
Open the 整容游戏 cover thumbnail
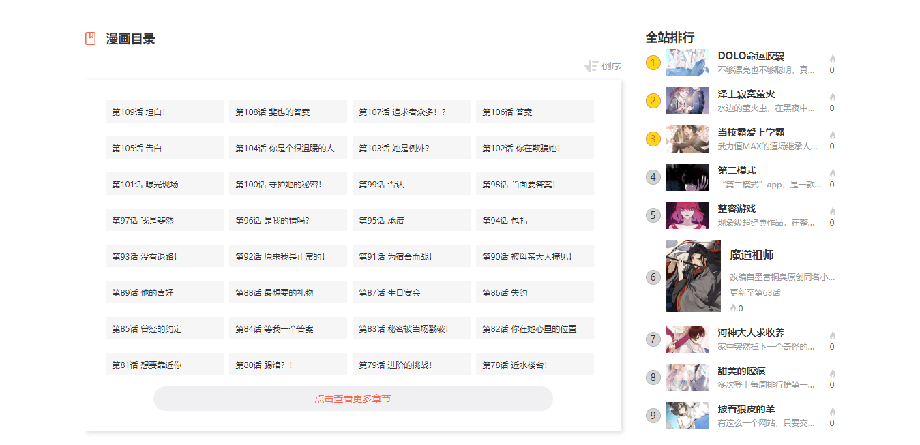[688, 215]
